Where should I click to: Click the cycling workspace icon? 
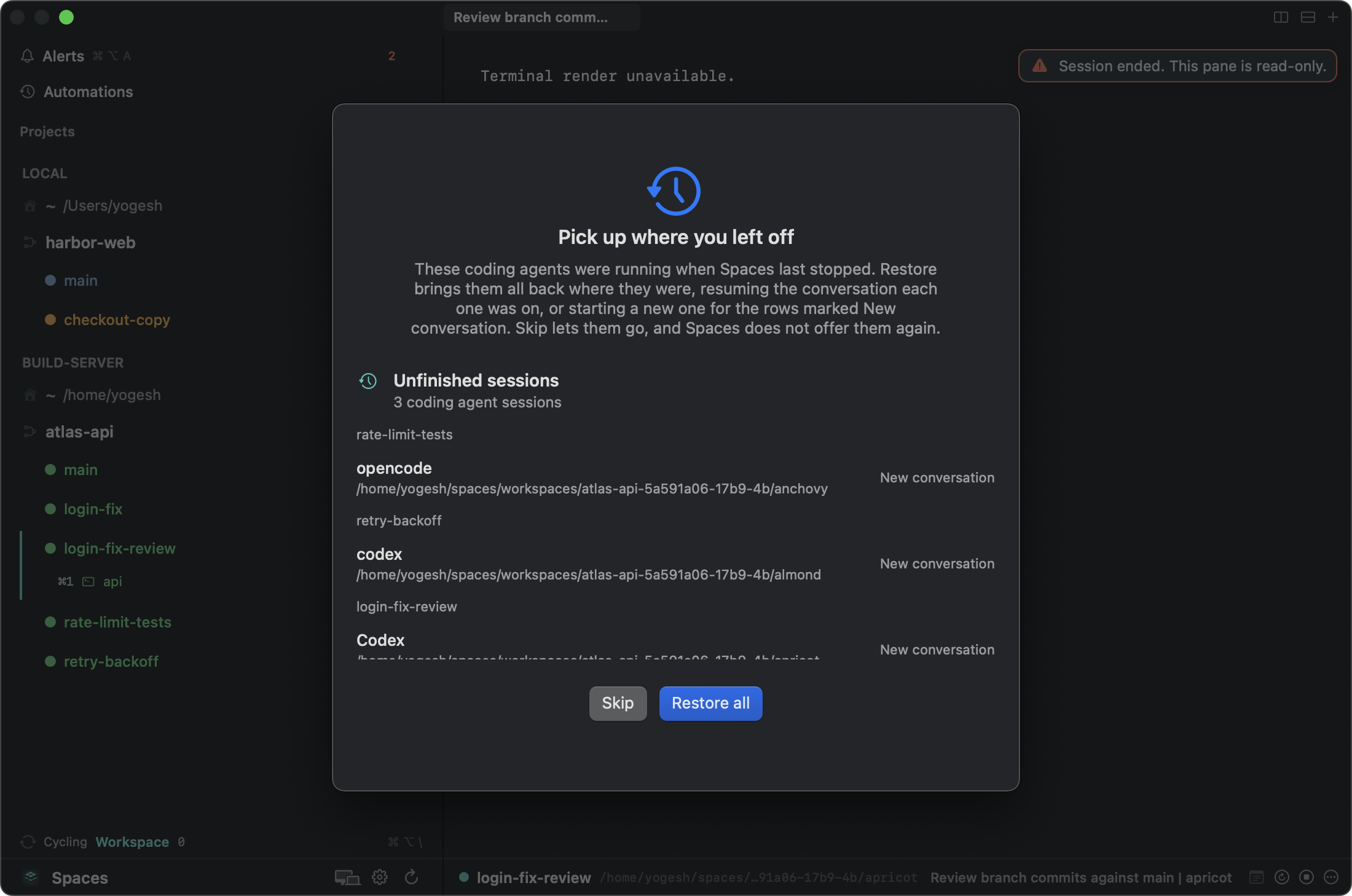click(28, 842)
